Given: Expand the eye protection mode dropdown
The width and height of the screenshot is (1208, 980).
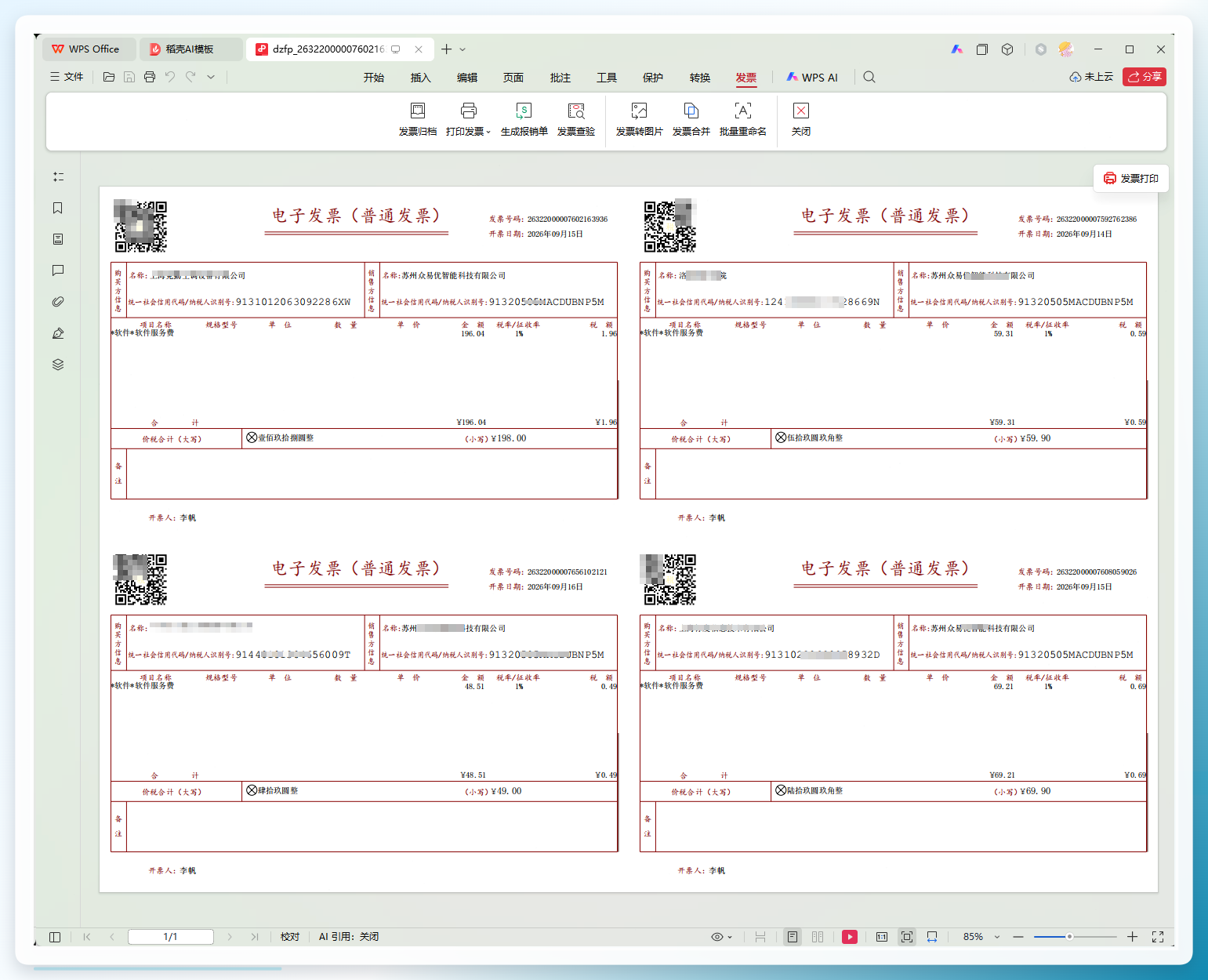Looking at the screenshot, I should [x=730, y=937].
